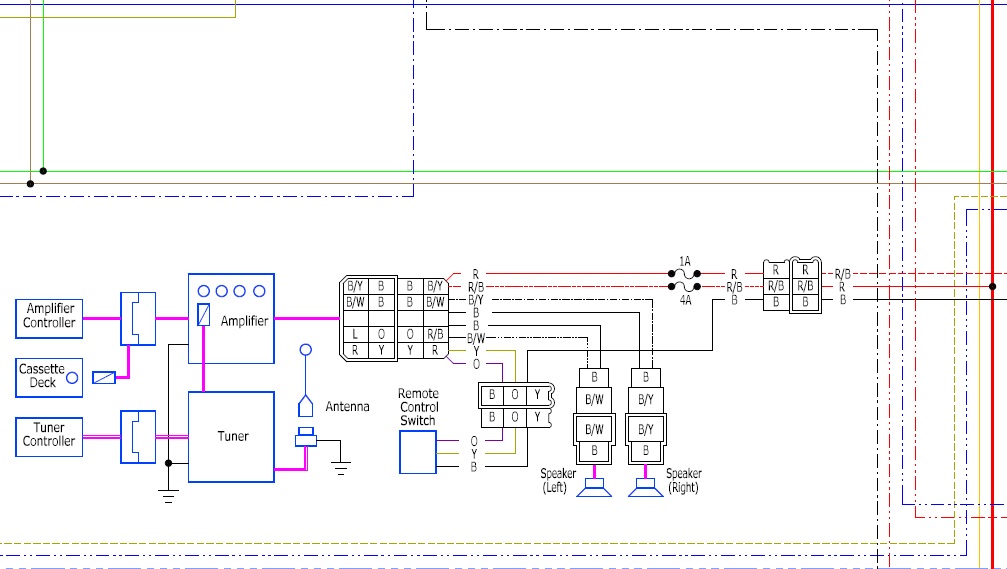Click the 4A fuse symbol
The height and width of the screenshot is (569, 1007).
684,287
